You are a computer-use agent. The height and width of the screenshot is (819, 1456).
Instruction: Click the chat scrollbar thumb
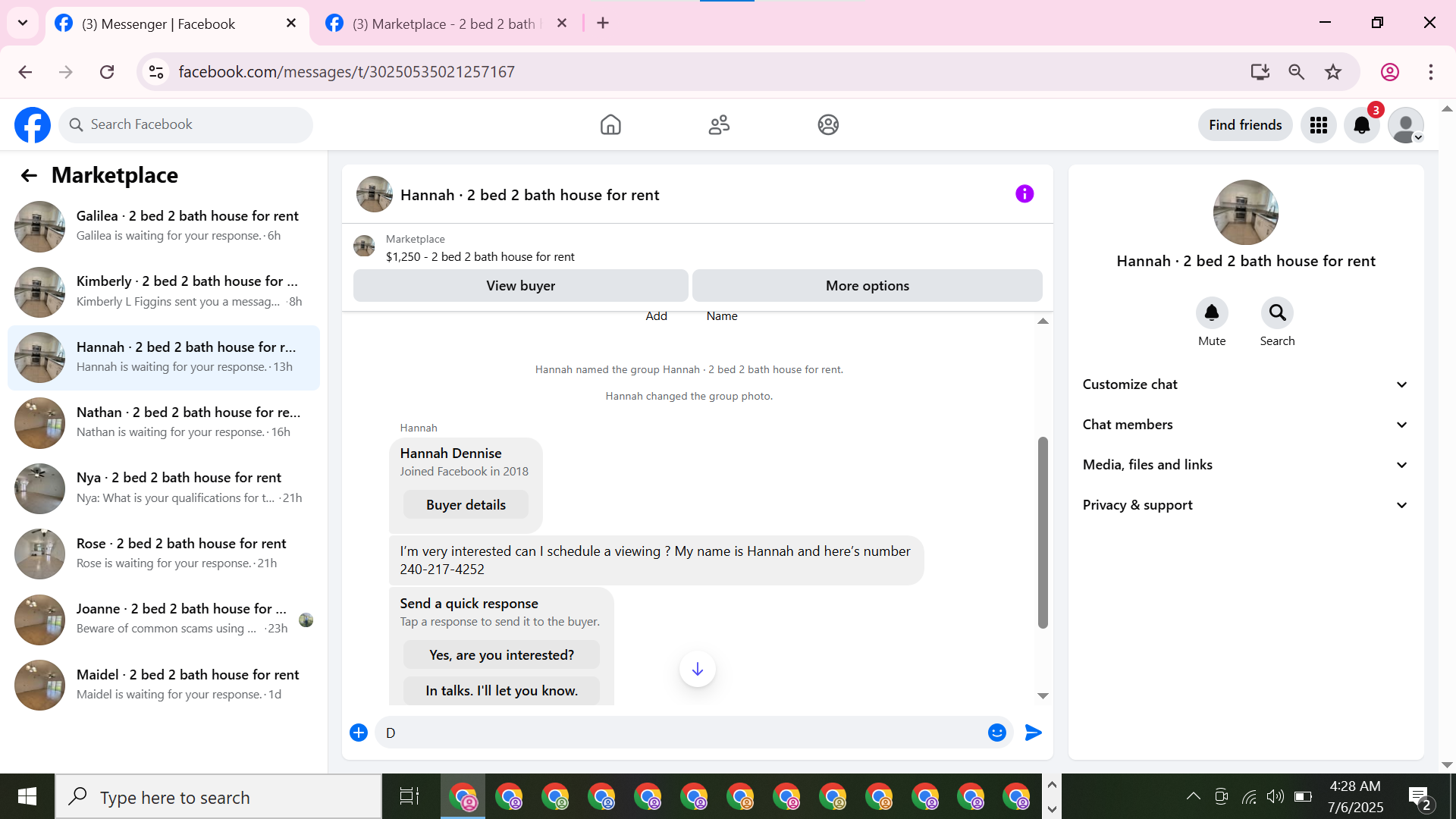coord(1043,532)
